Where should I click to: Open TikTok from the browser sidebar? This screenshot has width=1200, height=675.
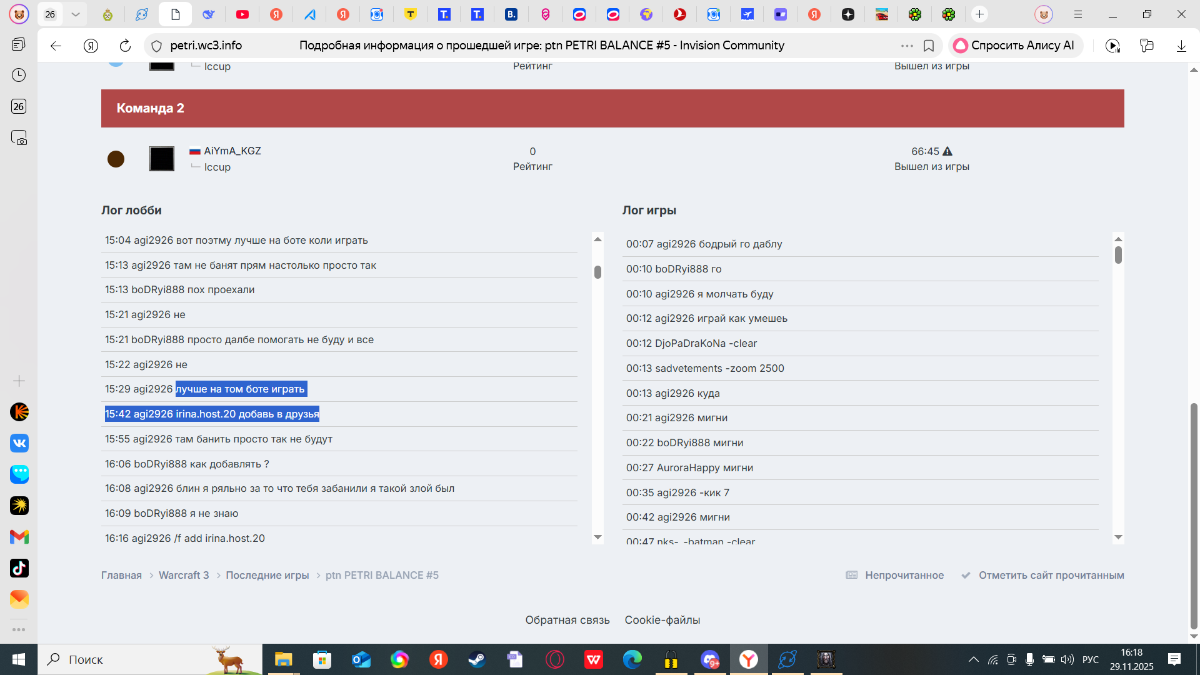19,568
